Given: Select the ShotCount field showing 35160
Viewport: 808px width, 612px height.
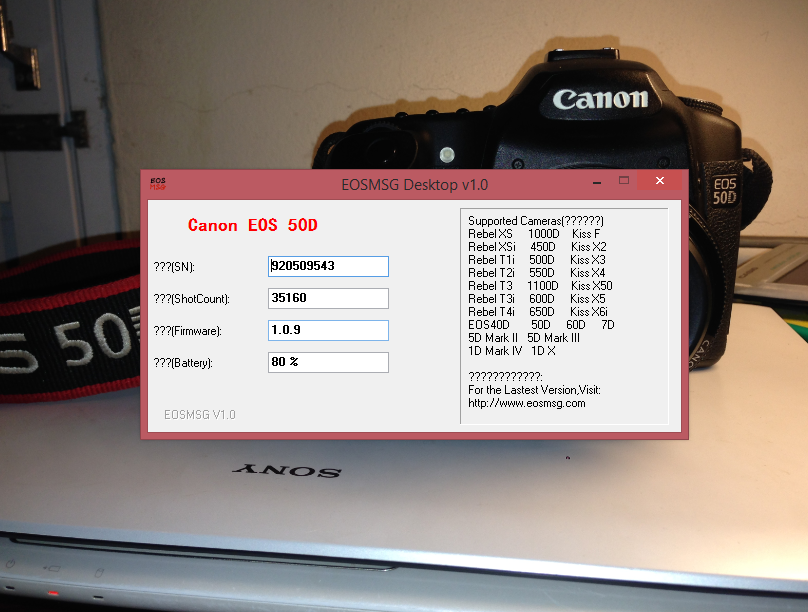Looking at the screenshot, I should pos(328,298).
